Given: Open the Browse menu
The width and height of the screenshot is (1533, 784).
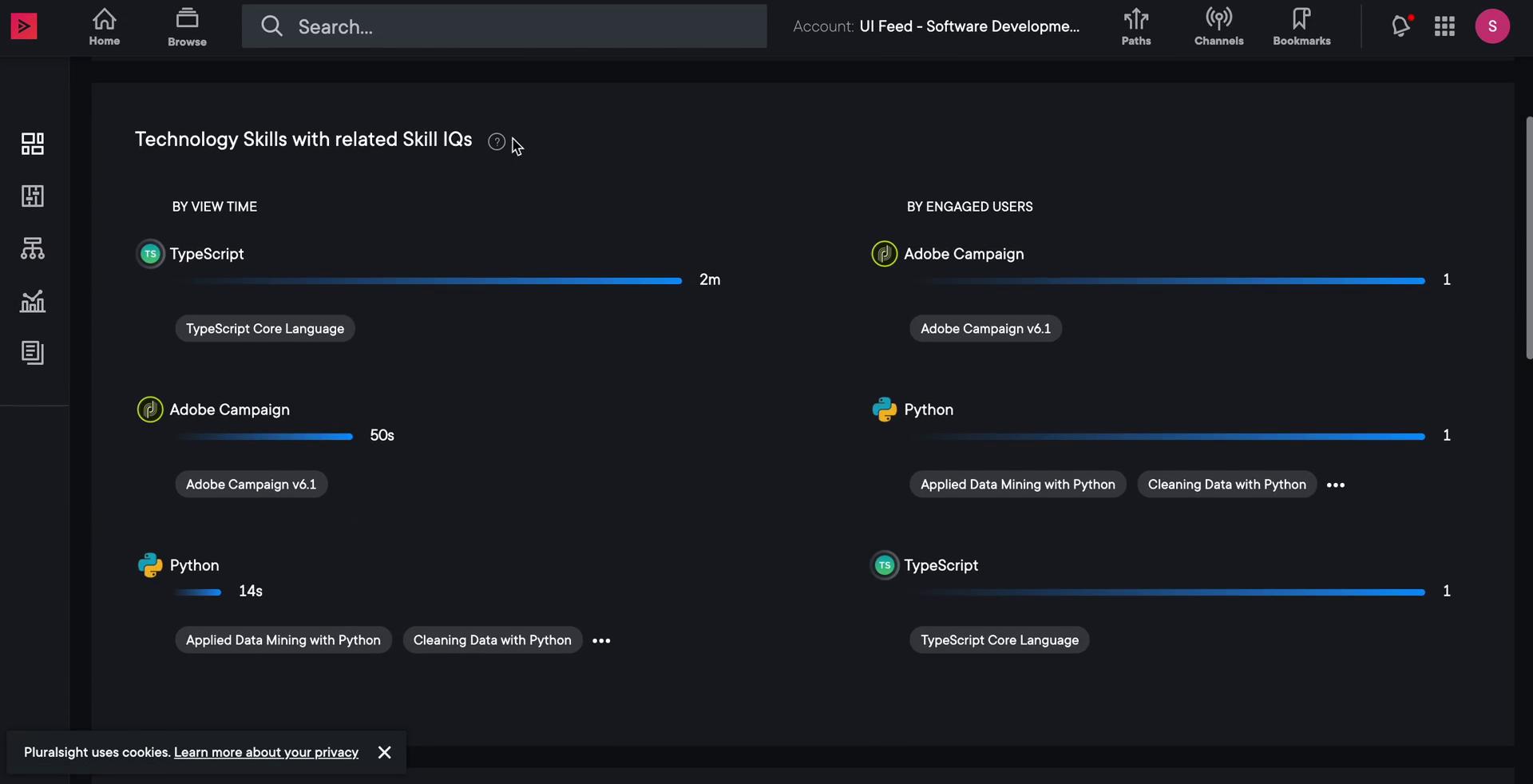Looking at the screenshot, I should [187, 27].
